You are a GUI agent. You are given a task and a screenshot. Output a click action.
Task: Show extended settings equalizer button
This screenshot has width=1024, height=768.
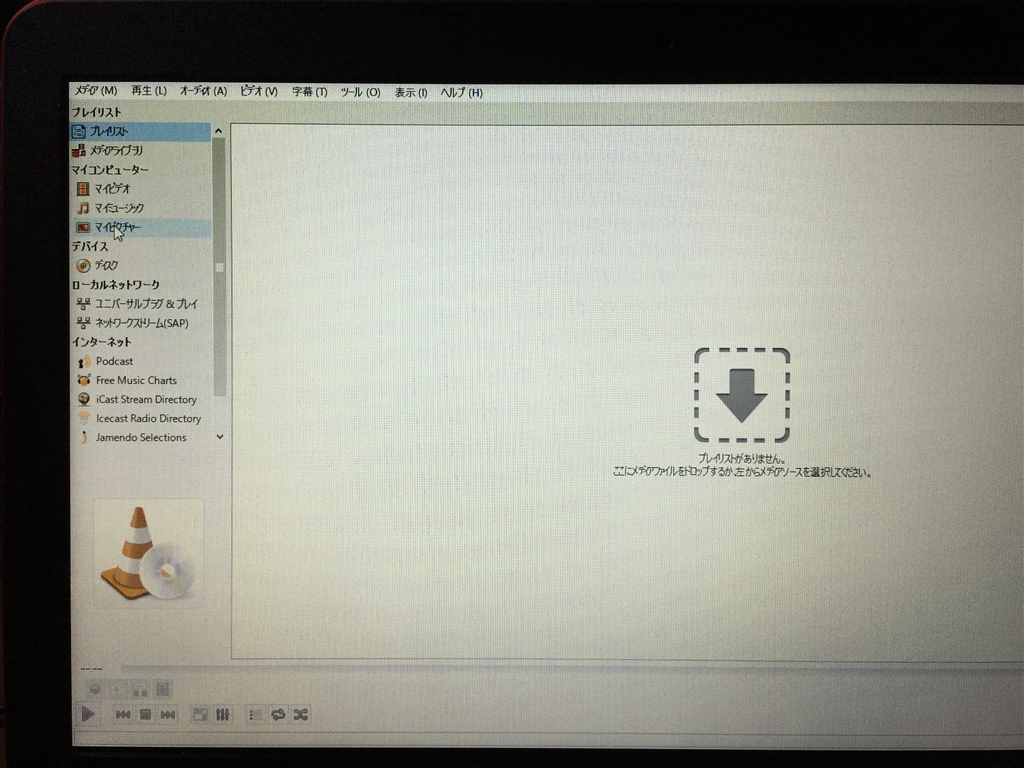223,715
